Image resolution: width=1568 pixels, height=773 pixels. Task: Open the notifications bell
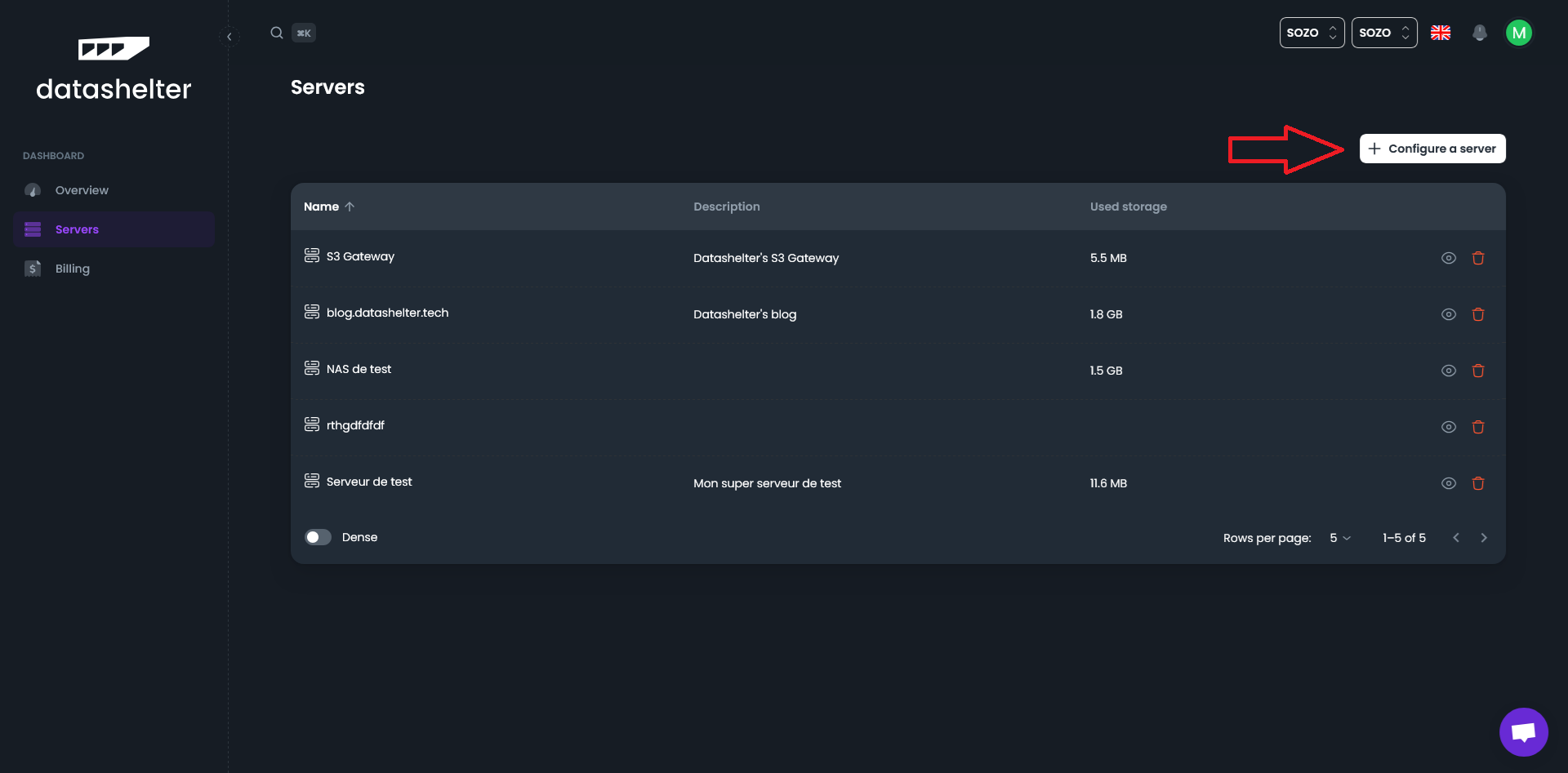[1479, 33]
